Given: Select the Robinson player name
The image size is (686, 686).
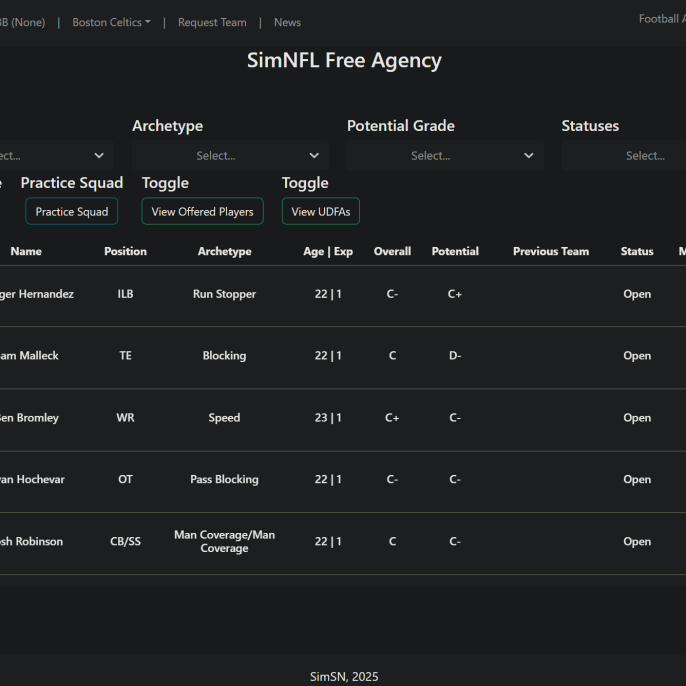Looking at the screenshot, I should (x=32, y=542).
